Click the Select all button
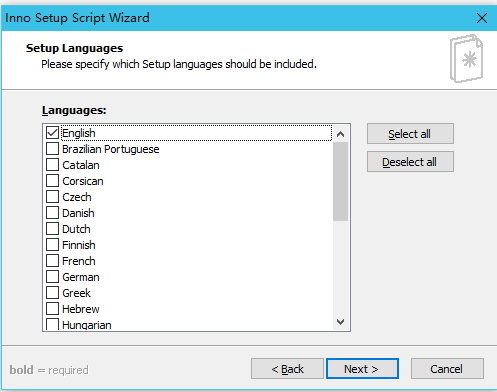Viewport: 497px width, 392px height. click(410, 134)
